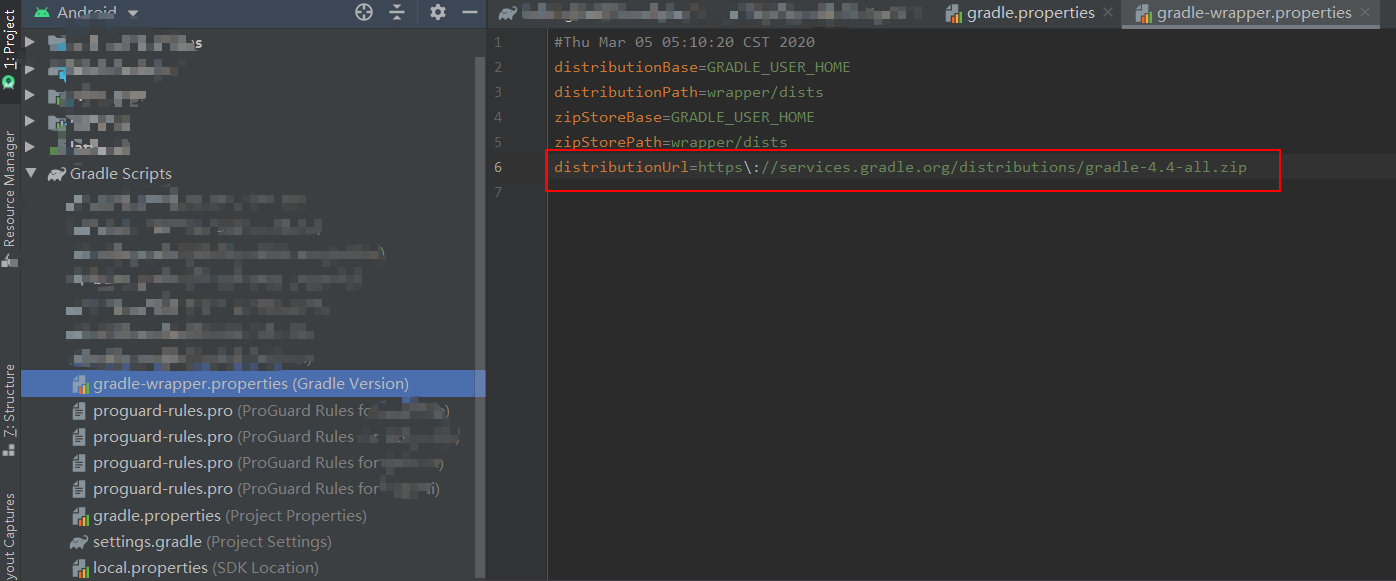Click line number 6 in gutter

[499, 167]
